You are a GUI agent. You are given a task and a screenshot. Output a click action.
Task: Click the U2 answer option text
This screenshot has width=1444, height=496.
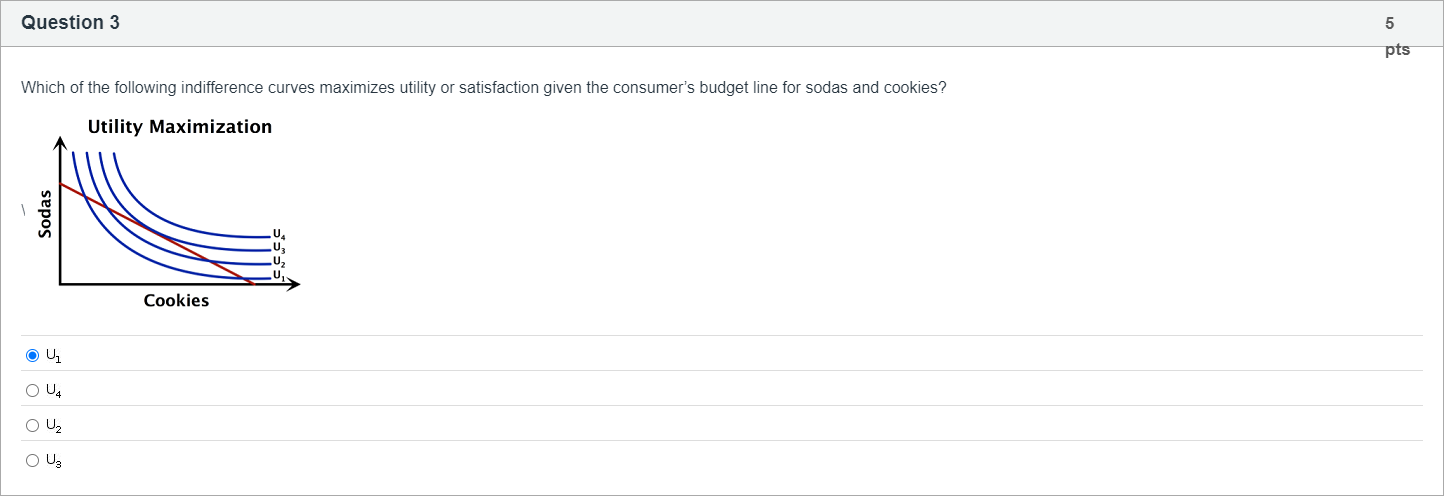tap(54, 425)
